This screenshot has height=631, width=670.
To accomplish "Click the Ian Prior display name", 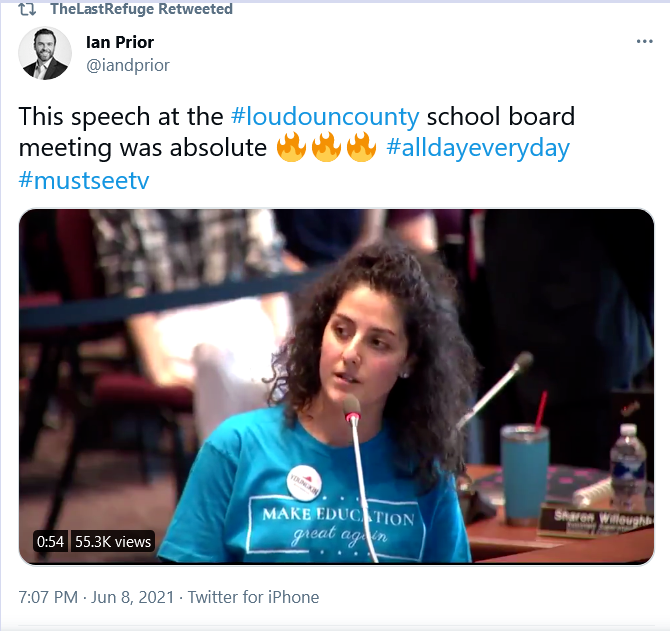I will 120,42.
